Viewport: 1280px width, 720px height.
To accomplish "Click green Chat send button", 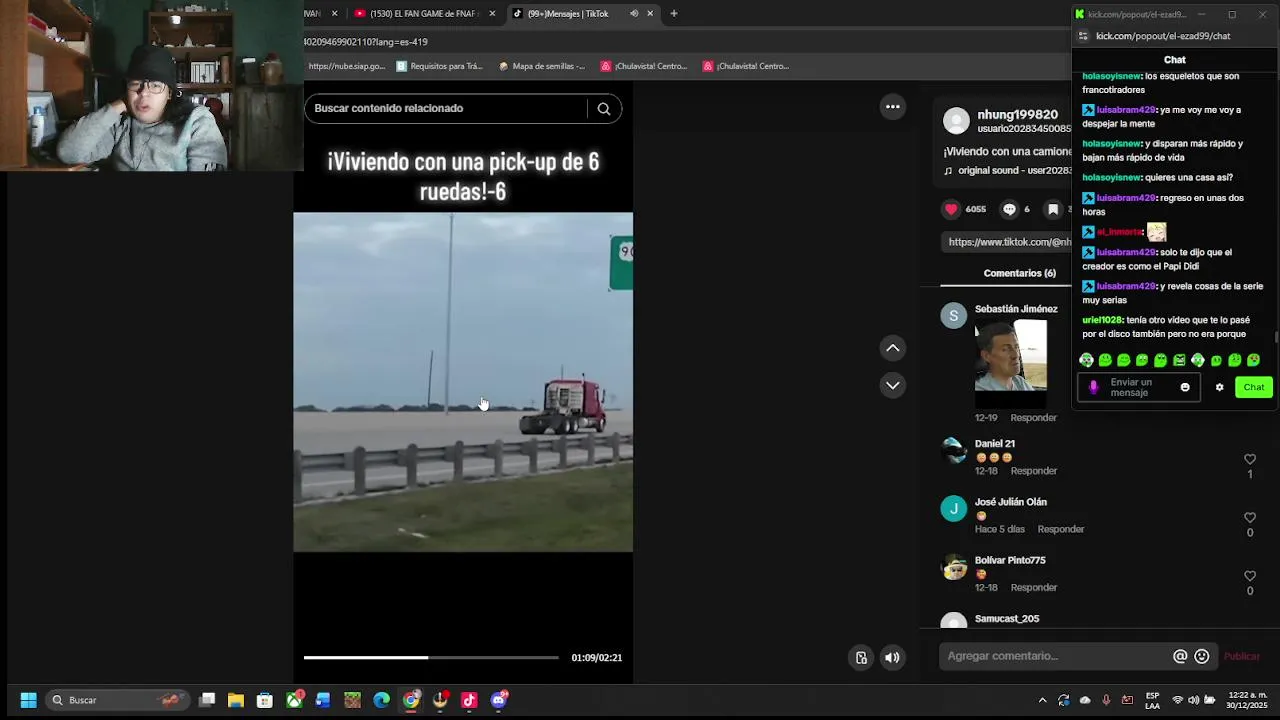I will 1254,388.
